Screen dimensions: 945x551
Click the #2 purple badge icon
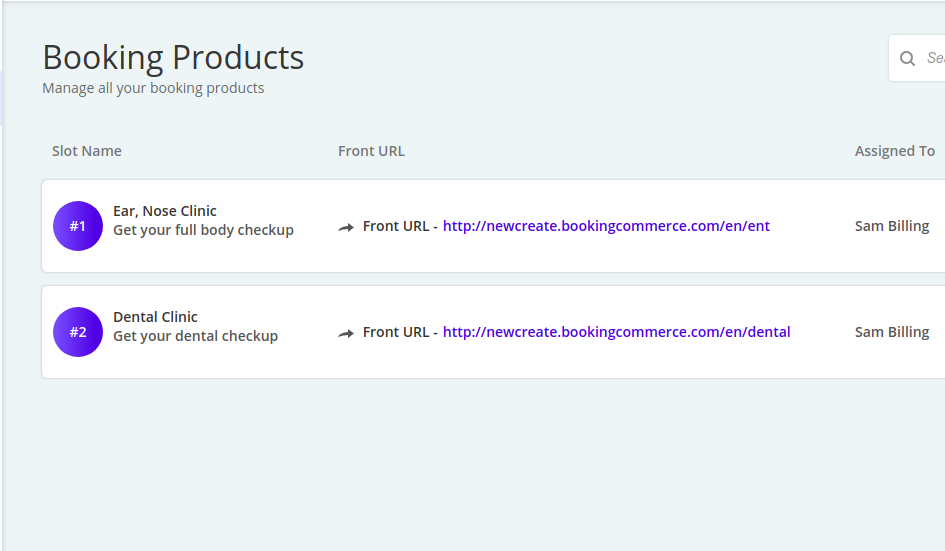coord(78,332)
